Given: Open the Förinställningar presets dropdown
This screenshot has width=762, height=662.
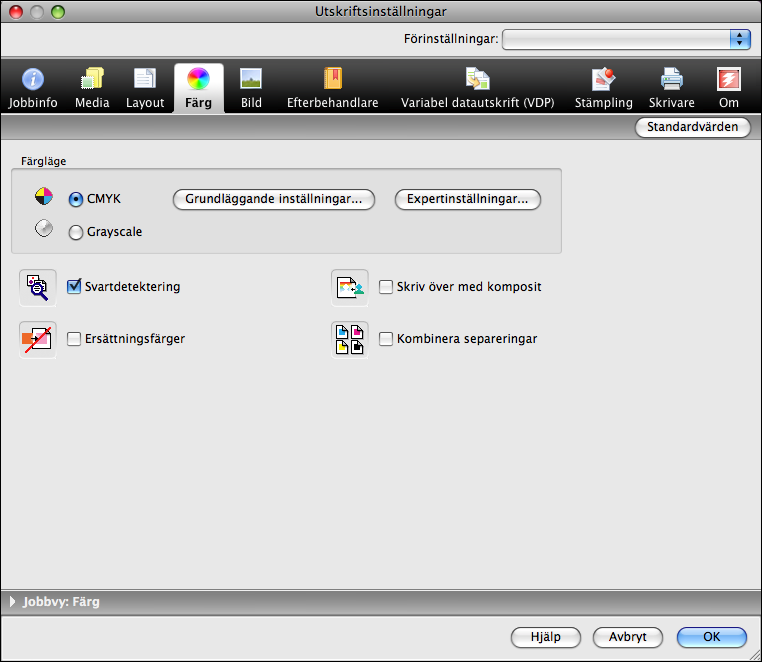Looking at the screenshot, I should pos(626,39).
